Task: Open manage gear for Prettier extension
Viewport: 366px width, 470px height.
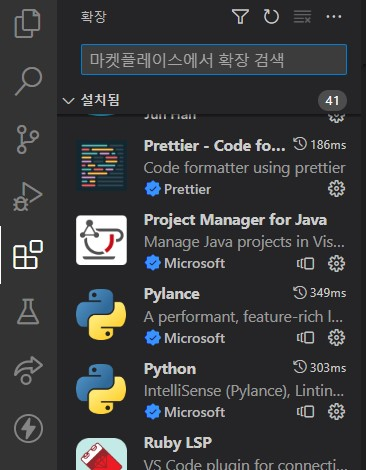Action: pos(336,189)
